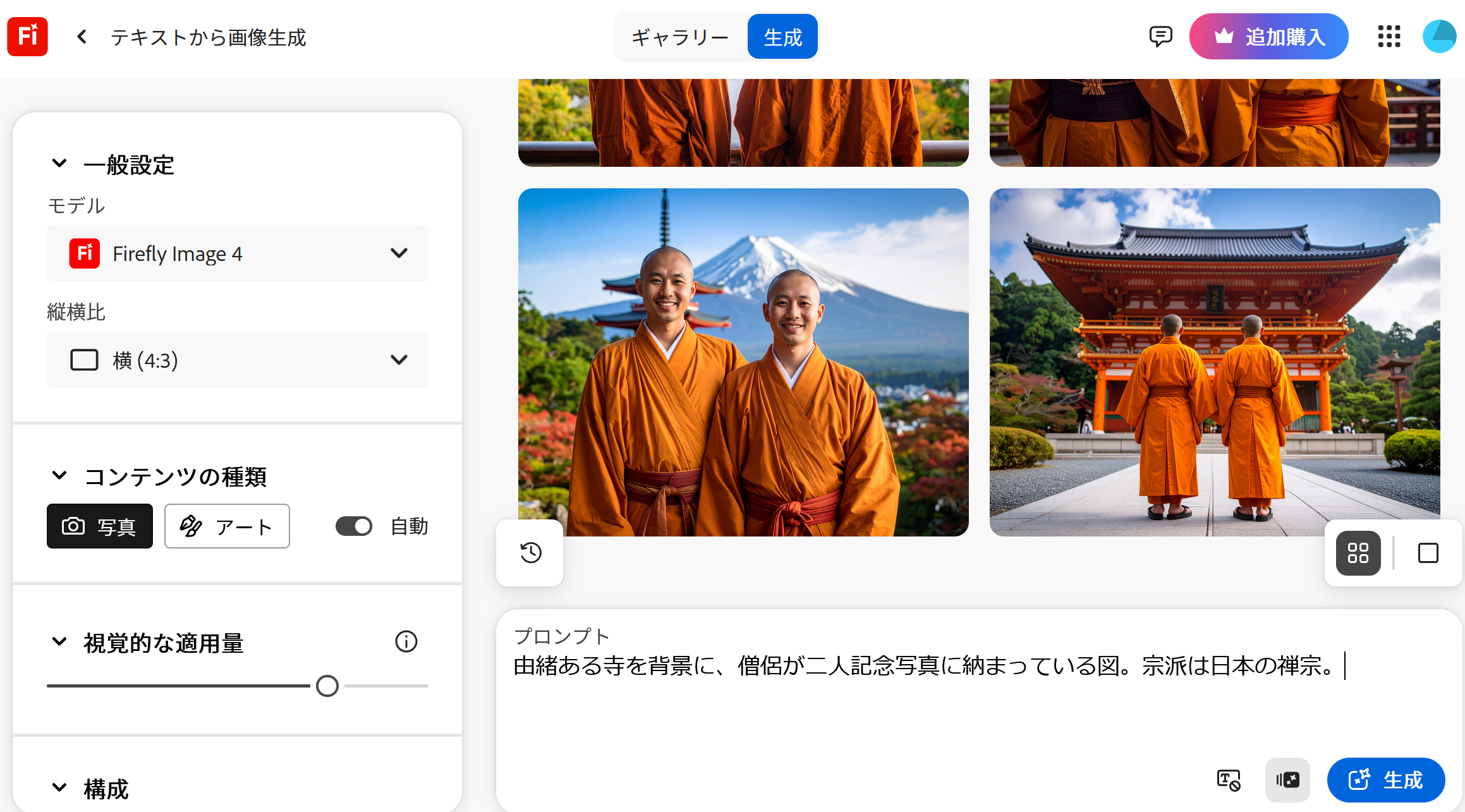Collapse the 一般設定 section

pyautogui.click(x=59, y=164)
